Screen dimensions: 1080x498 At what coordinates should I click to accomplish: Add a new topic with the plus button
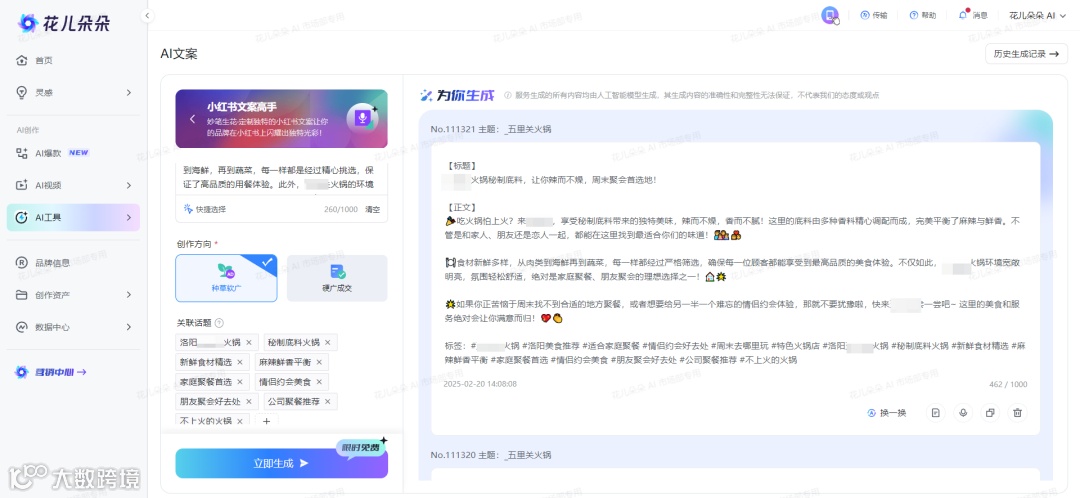(x=267, y=421)
